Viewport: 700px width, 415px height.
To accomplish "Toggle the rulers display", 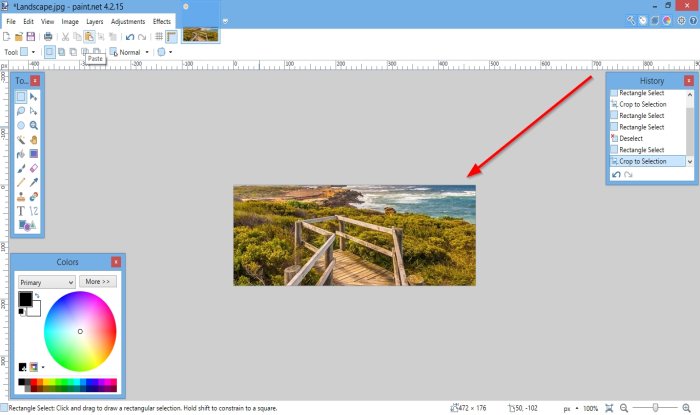I will click(x=171, y=37).
